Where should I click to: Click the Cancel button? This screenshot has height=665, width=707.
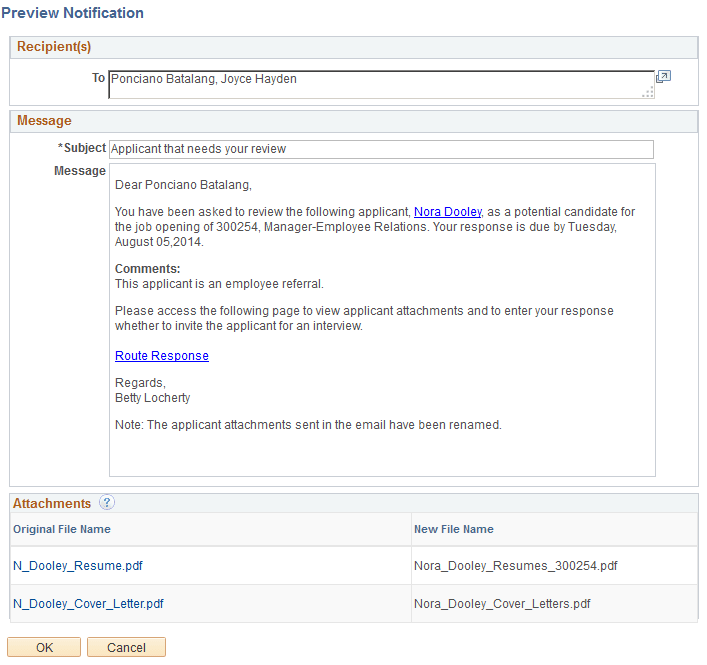point(126,647)
